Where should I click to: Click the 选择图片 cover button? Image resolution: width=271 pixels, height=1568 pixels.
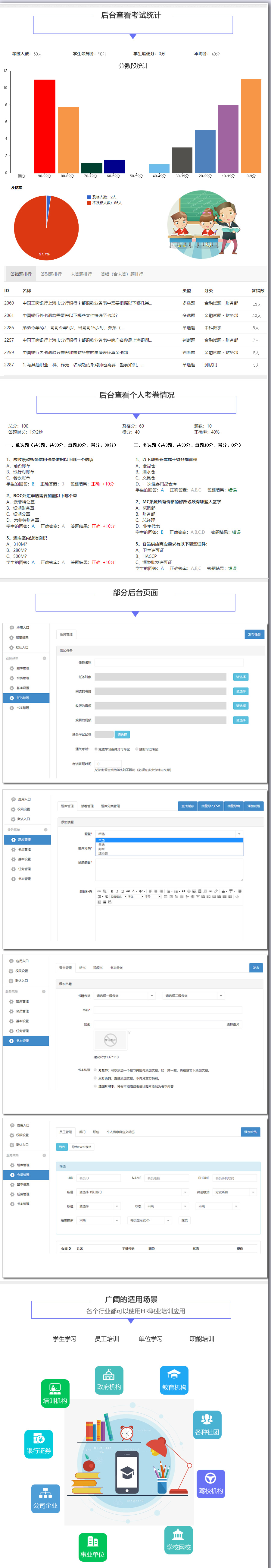point(233,1024)
